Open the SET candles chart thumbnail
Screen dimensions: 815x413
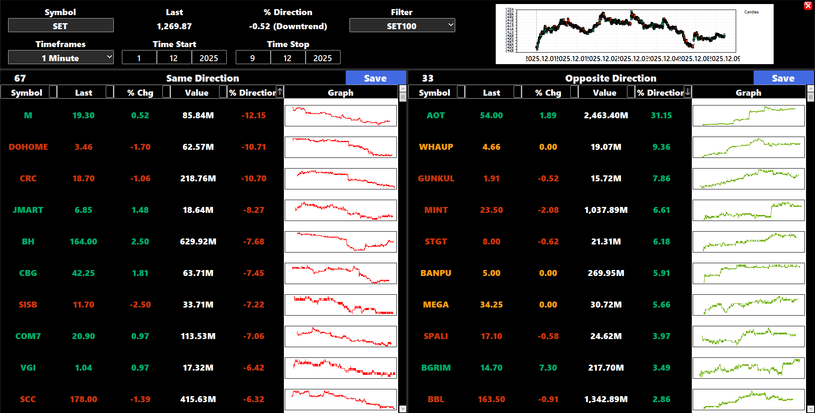(x=640, y=32)
